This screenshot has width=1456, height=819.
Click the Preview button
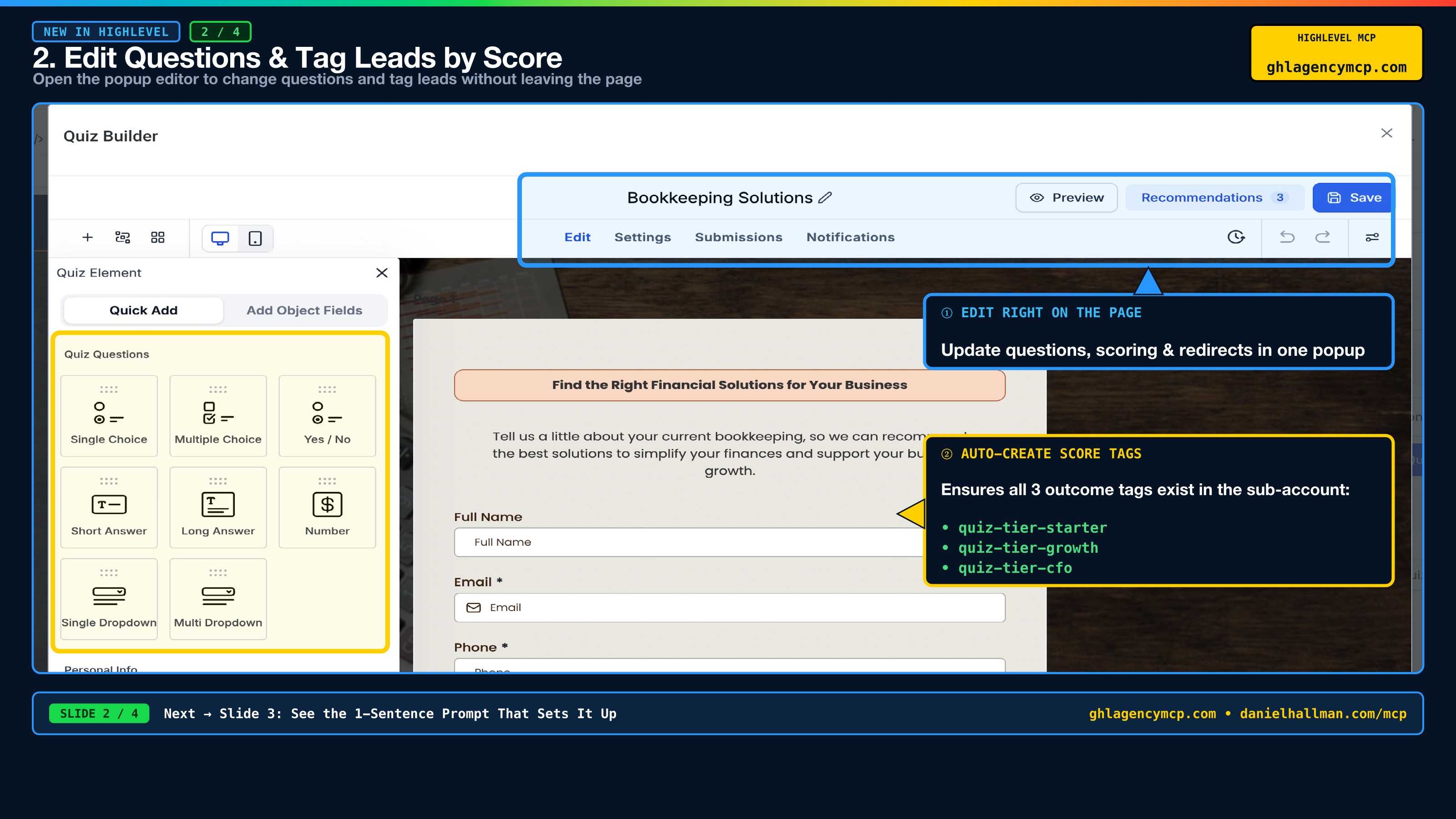coord(1066,197)
